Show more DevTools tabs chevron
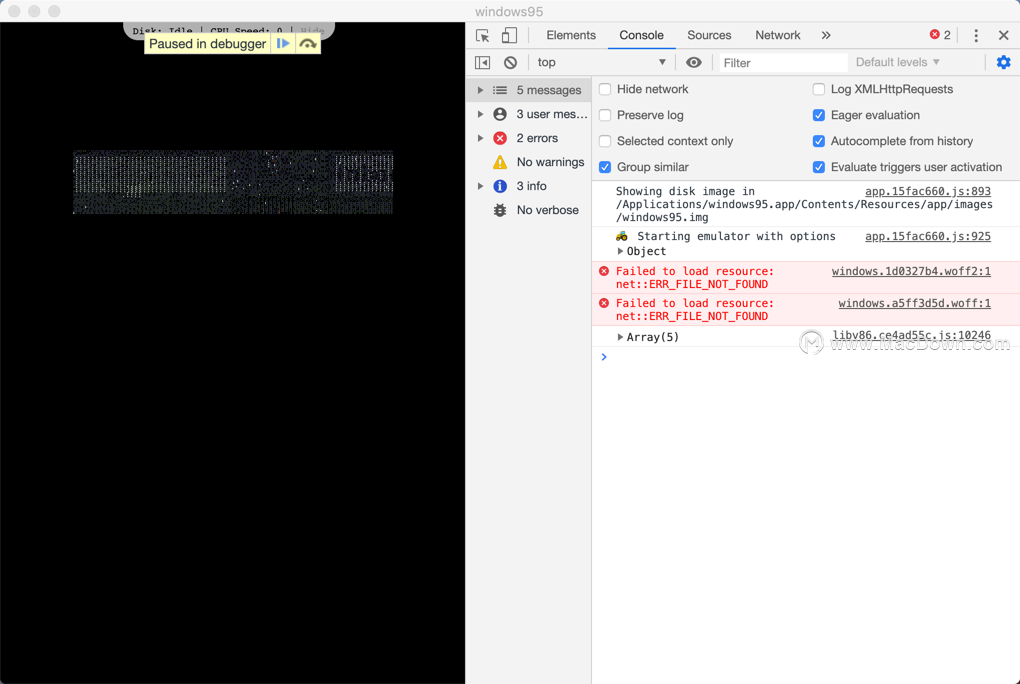The width and height of the screenshot is (1020, 684). tap(826, 35)
